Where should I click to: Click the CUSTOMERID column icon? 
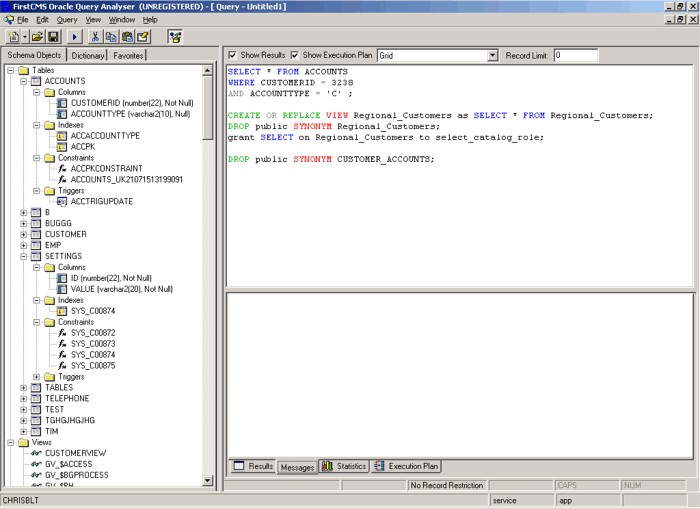tap(62, 103)
